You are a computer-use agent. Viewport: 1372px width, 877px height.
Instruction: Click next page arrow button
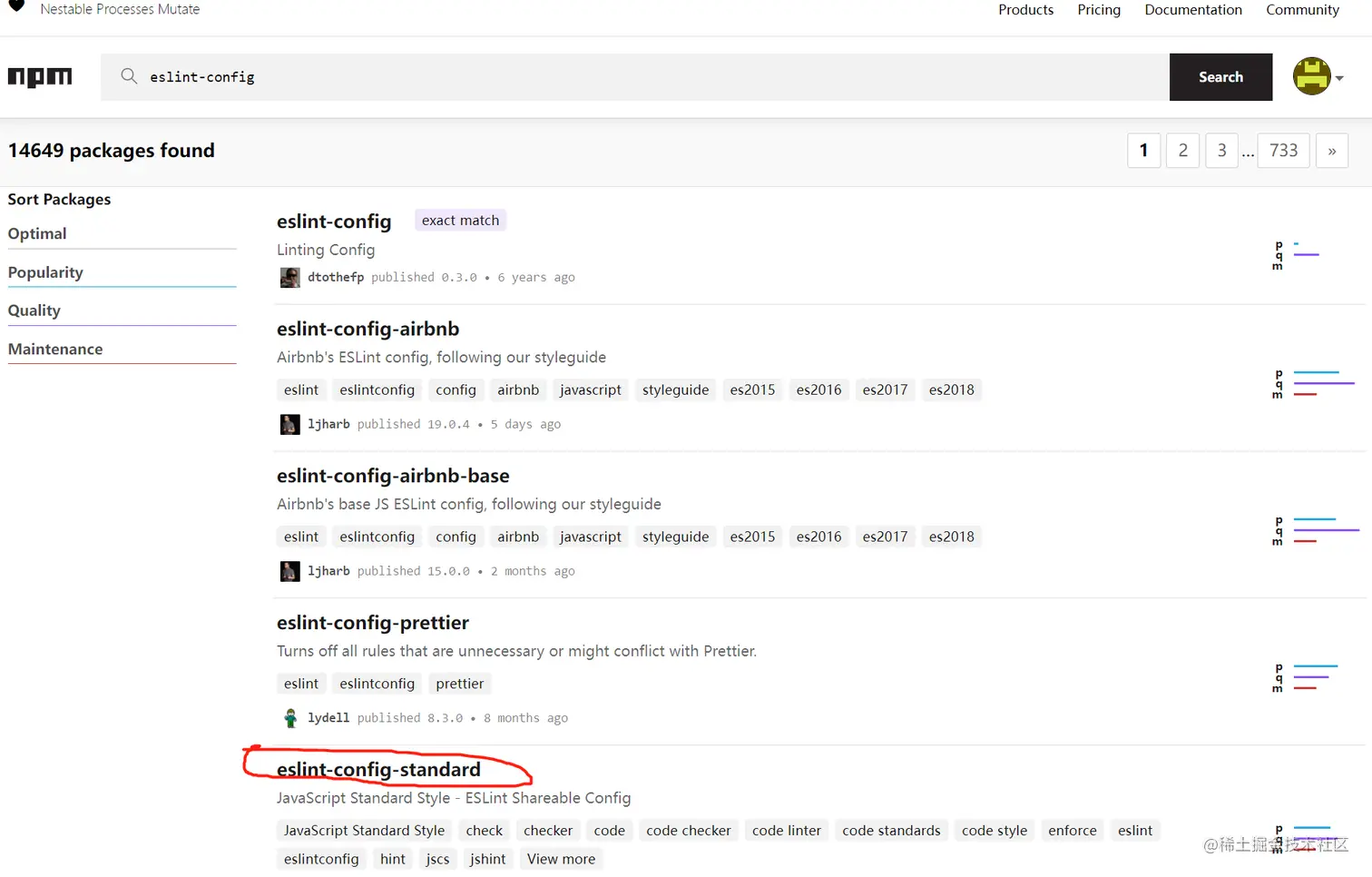1332,151
